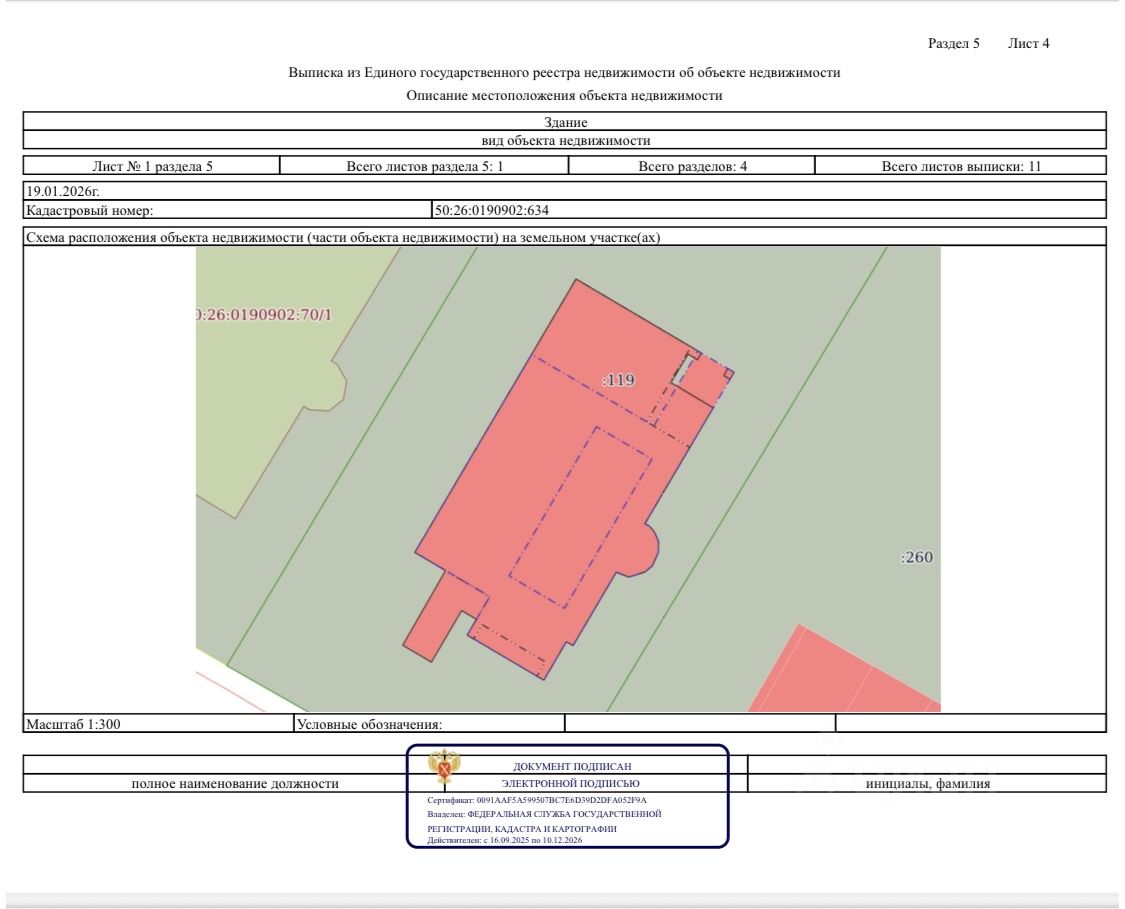
Task: Click the "Раздел 5" header text
Action: click(954, 43)
